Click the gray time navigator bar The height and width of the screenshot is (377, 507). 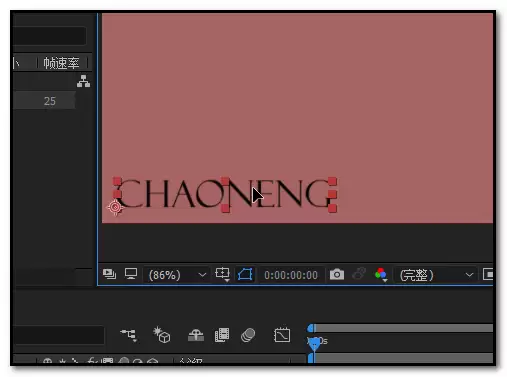403,328
